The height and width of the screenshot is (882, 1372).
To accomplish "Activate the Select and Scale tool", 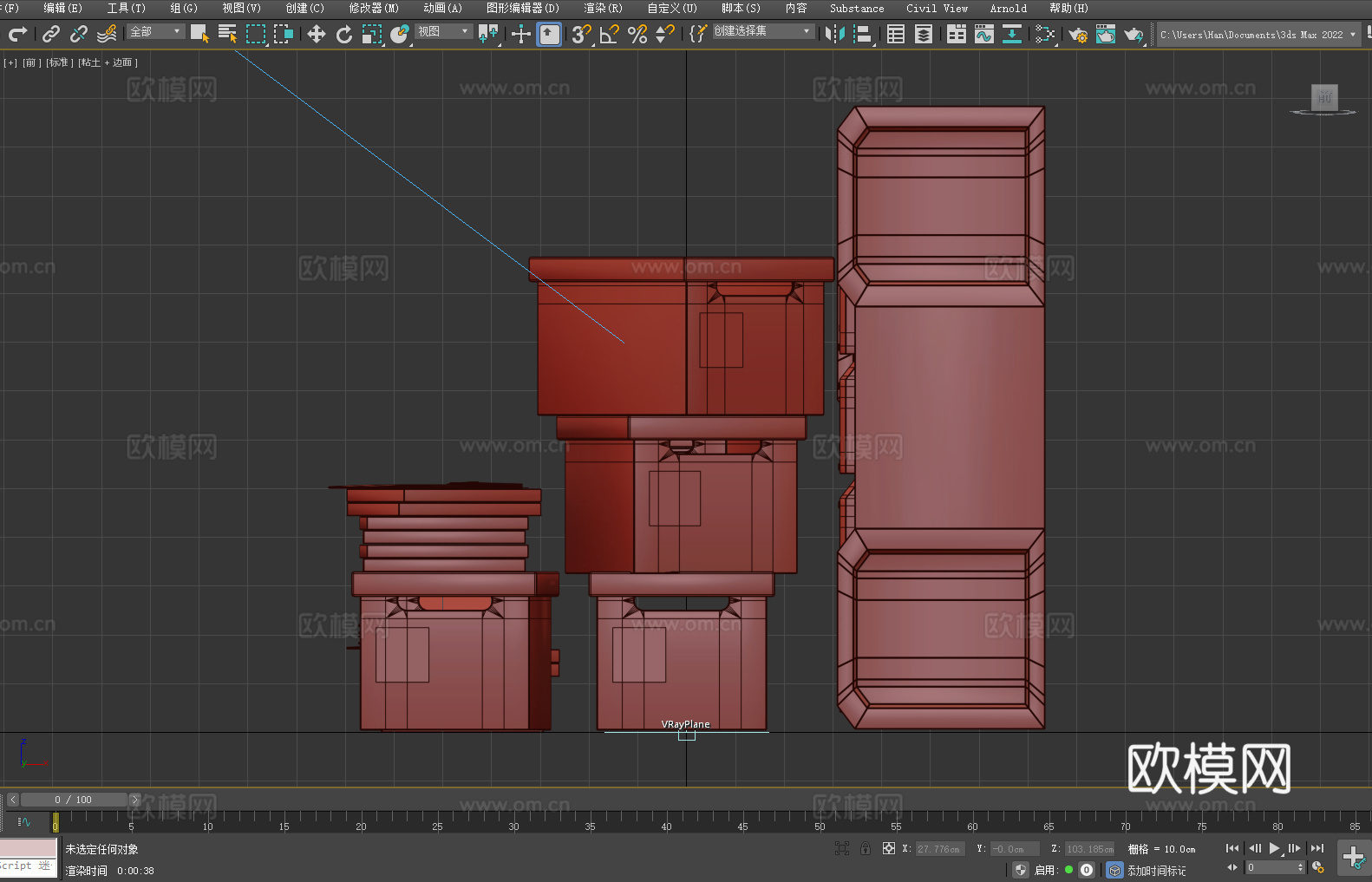I will click(x=372, y=34).
